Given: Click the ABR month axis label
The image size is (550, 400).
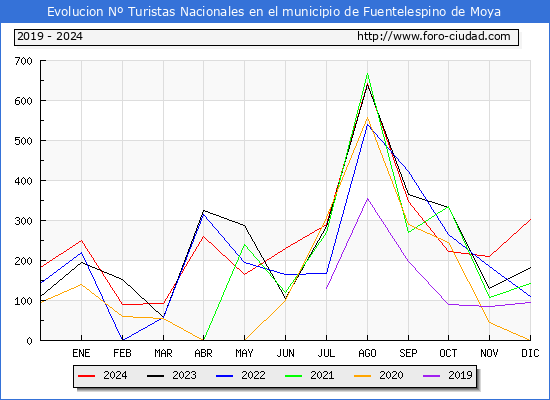Looking at the screenshot, I should click(x=203, y=353).
